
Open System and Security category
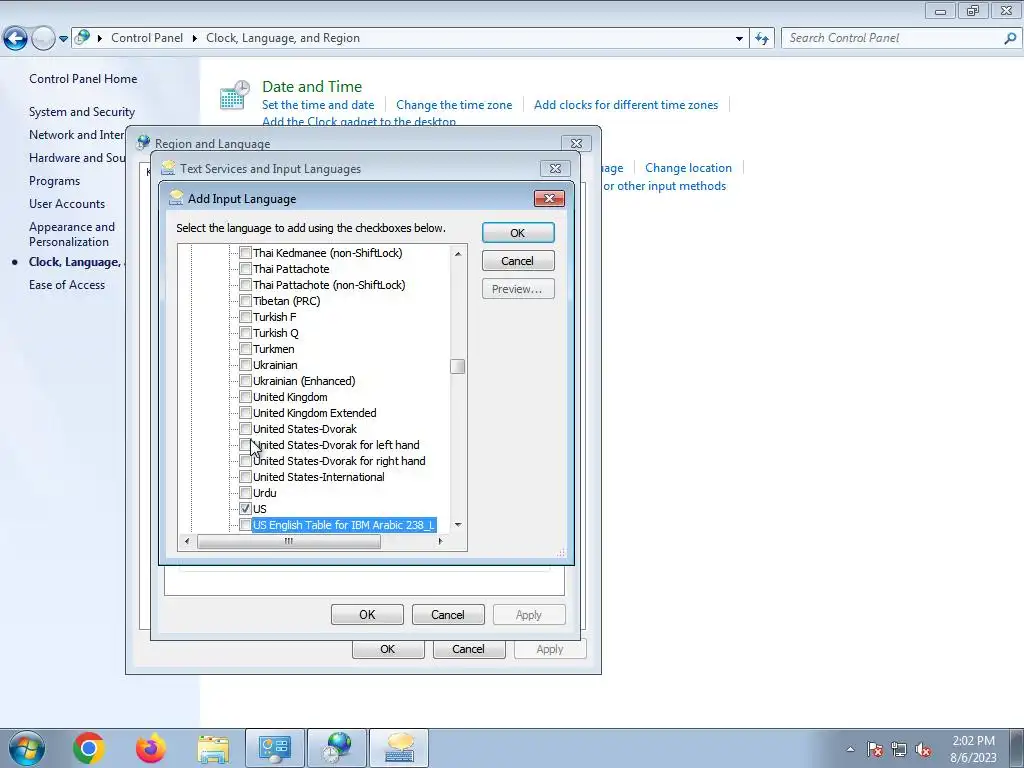point(82,112)
